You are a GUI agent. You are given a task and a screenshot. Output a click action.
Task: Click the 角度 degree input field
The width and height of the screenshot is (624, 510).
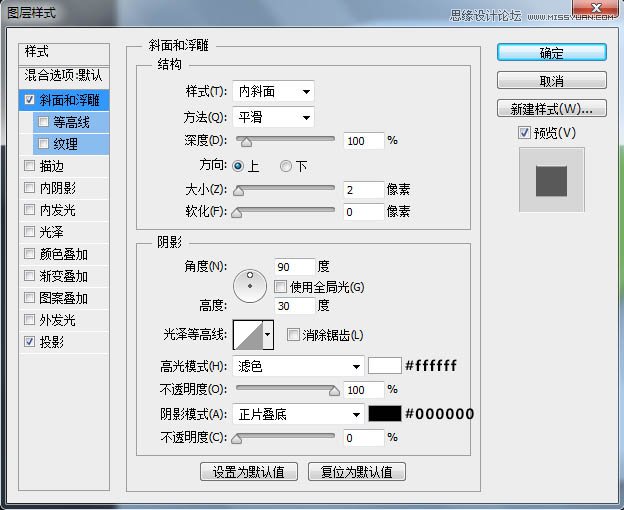[294, 267]
